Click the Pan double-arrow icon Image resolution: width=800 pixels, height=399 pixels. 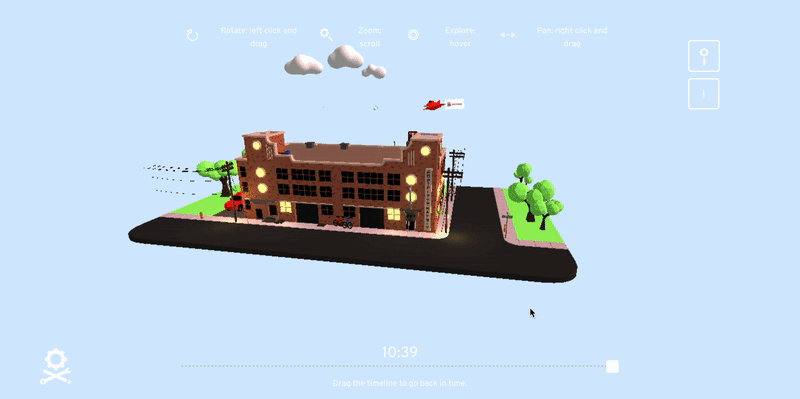coord(508,35)
